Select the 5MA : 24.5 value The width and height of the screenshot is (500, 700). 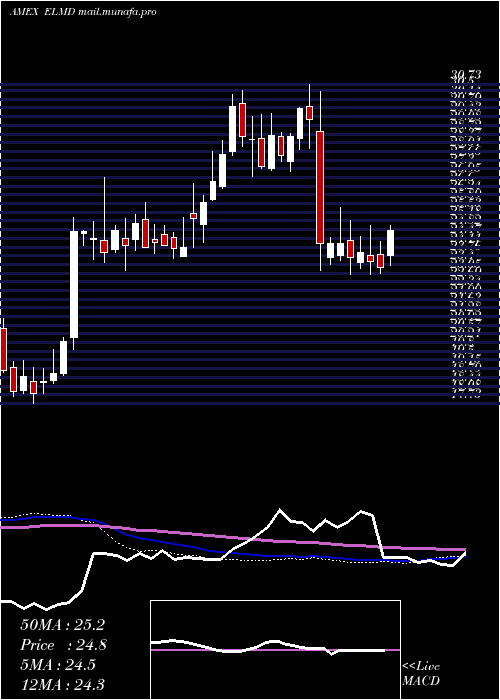pos(58,665)
